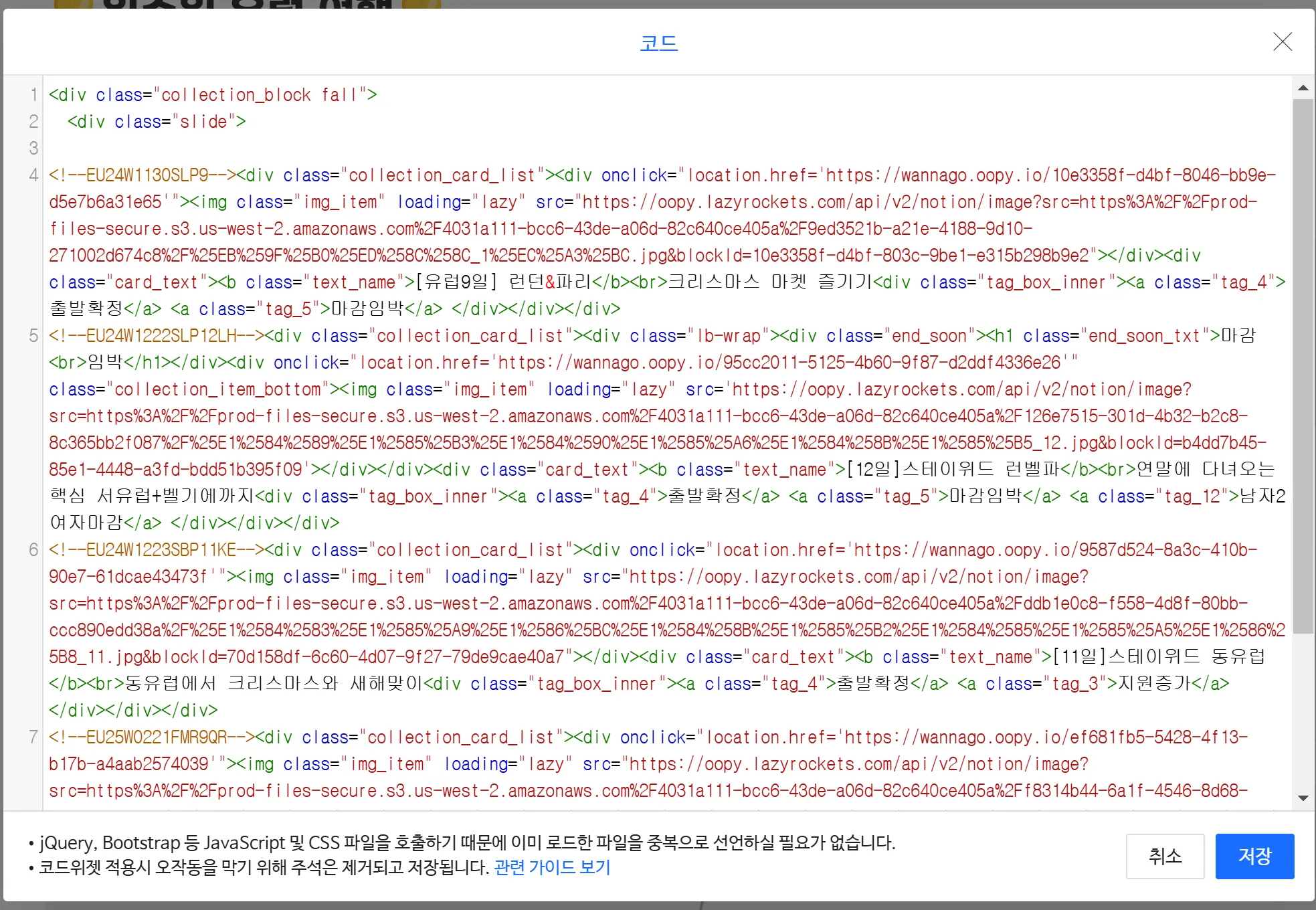
Task: Click the scrollbar down arrow
Action: [x=1303, y=798]
